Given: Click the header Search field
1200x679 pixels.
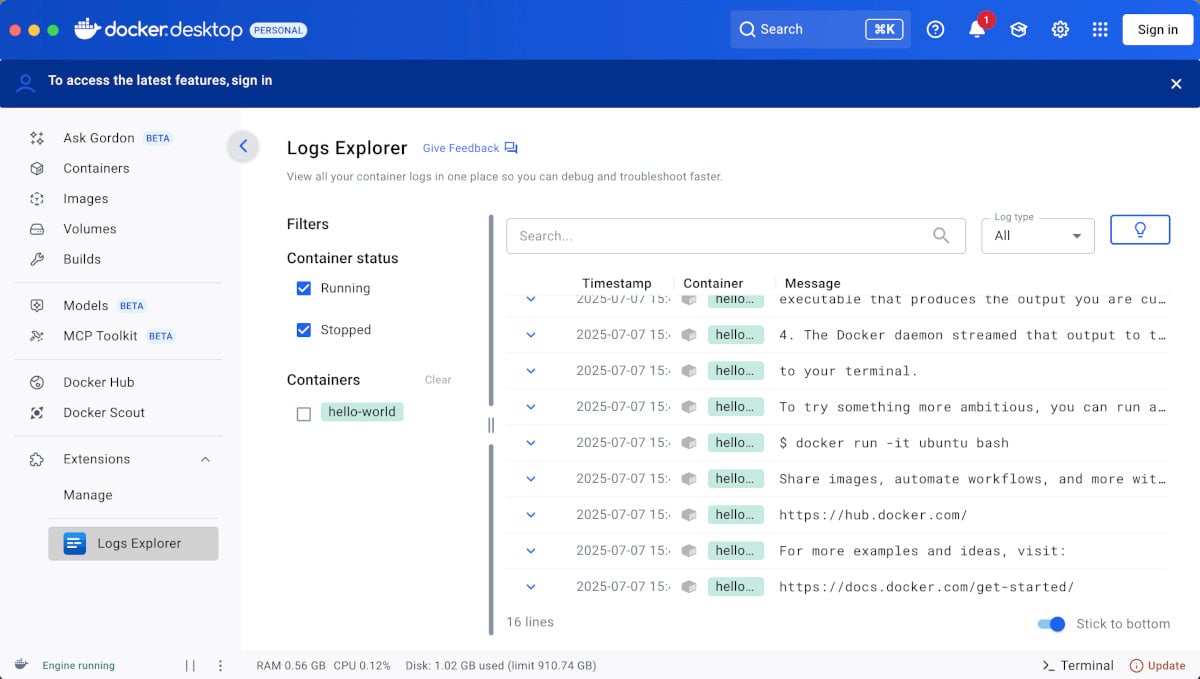Looking at the screenshot, I should [820, 30].
